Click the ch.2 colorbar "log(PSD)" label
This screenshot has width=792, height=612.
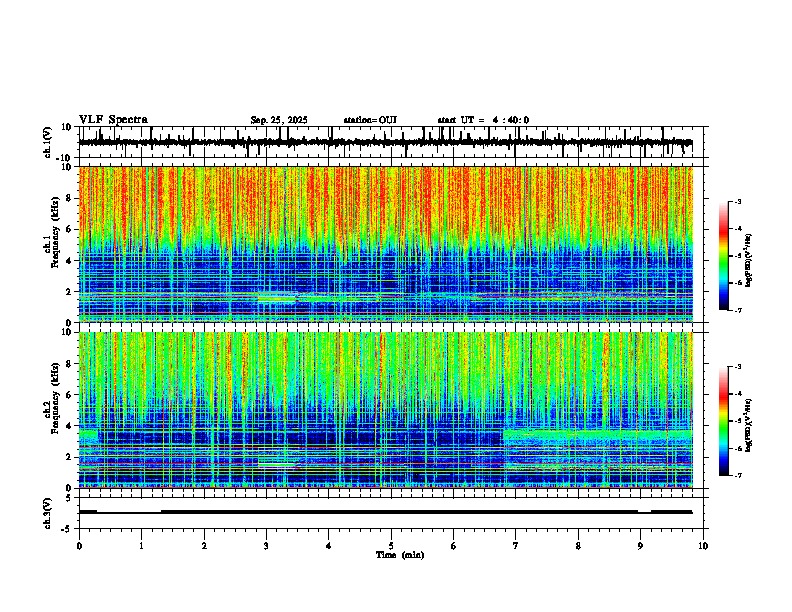[x=748, y=426]
